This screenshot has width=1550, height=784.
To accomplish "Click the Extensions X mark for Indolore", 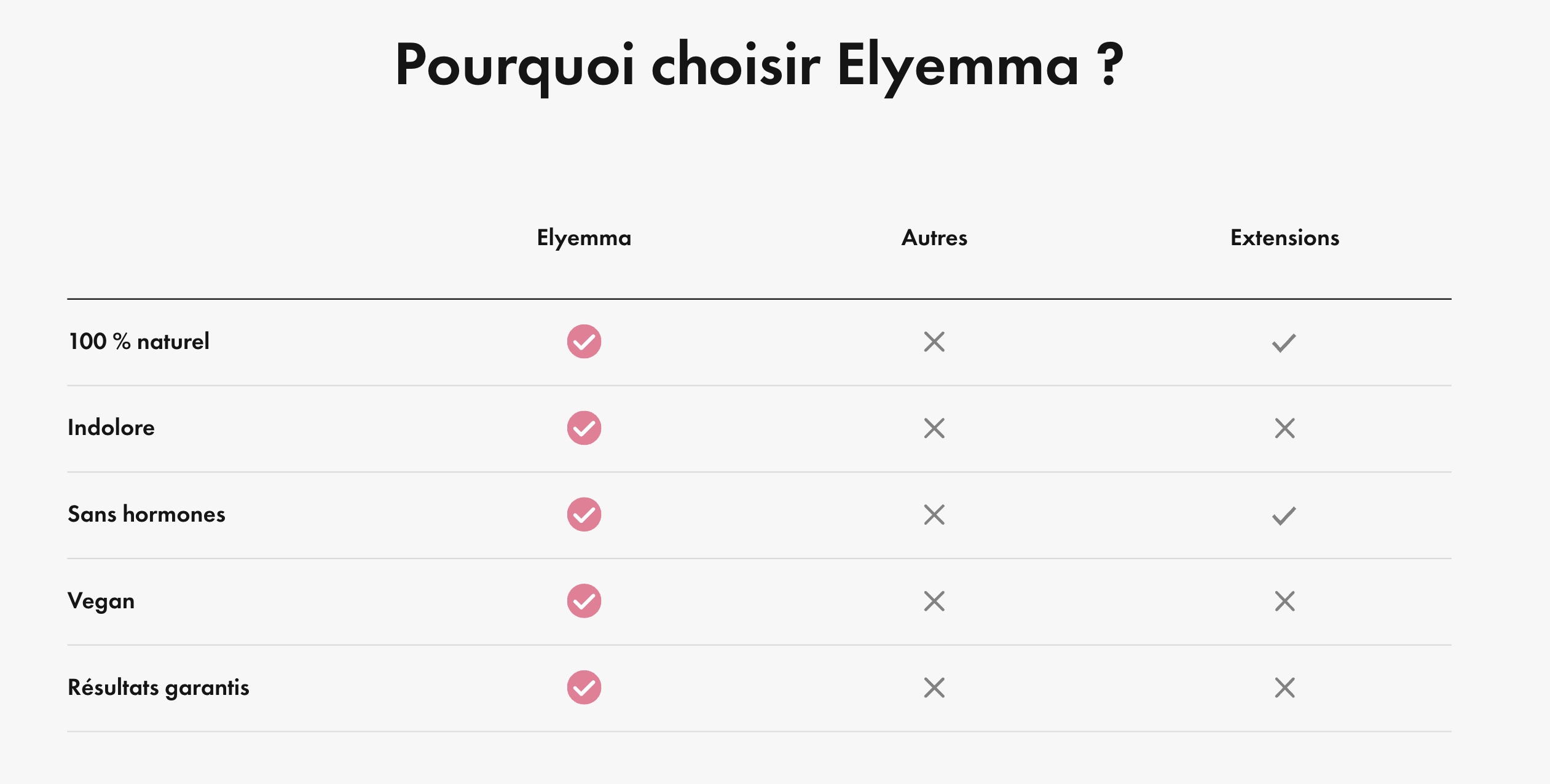I will pyautogui.click(x=1284, y=428).
